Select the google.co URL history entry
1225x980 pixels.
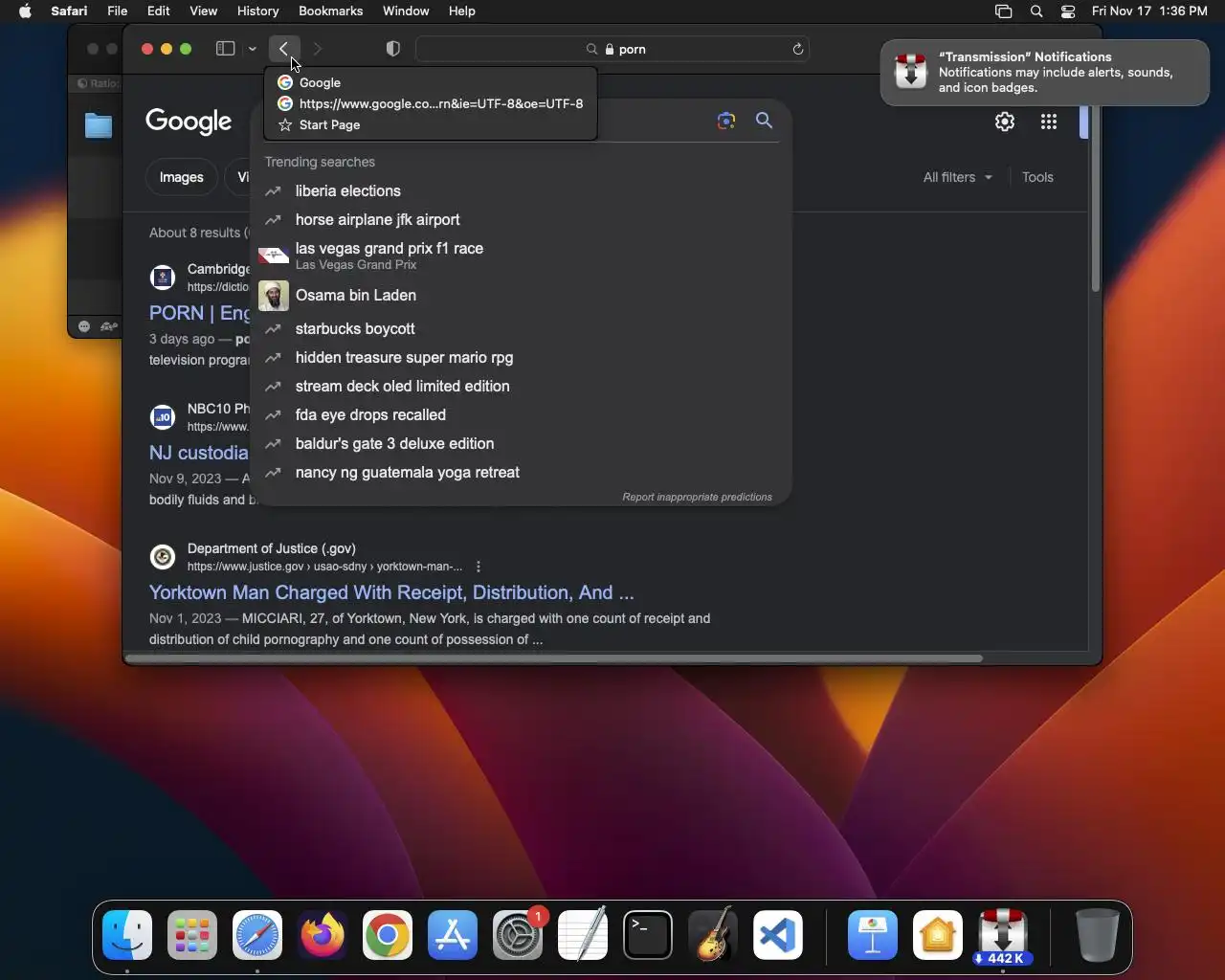tap(431, 103)
